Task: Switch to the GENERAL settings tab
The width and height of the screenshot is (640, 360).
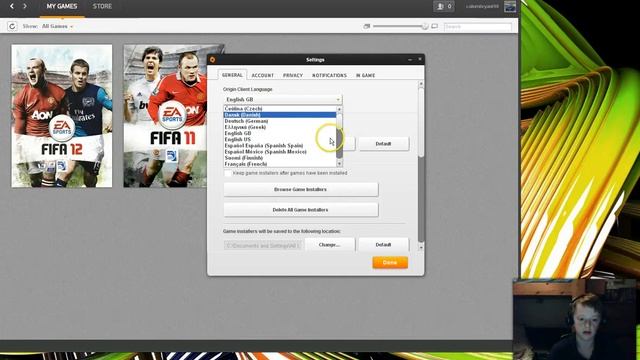Action: tap(232, 75)
